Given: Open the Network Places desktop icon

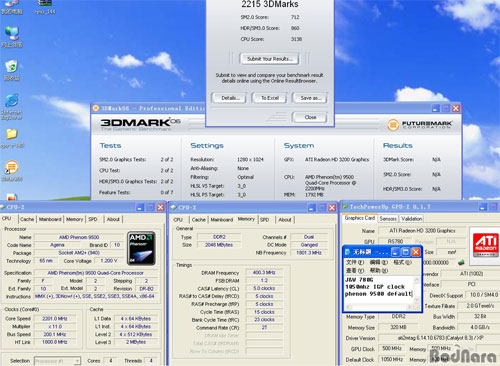Looking at the screenshot, I should click(x=12, y=37).
